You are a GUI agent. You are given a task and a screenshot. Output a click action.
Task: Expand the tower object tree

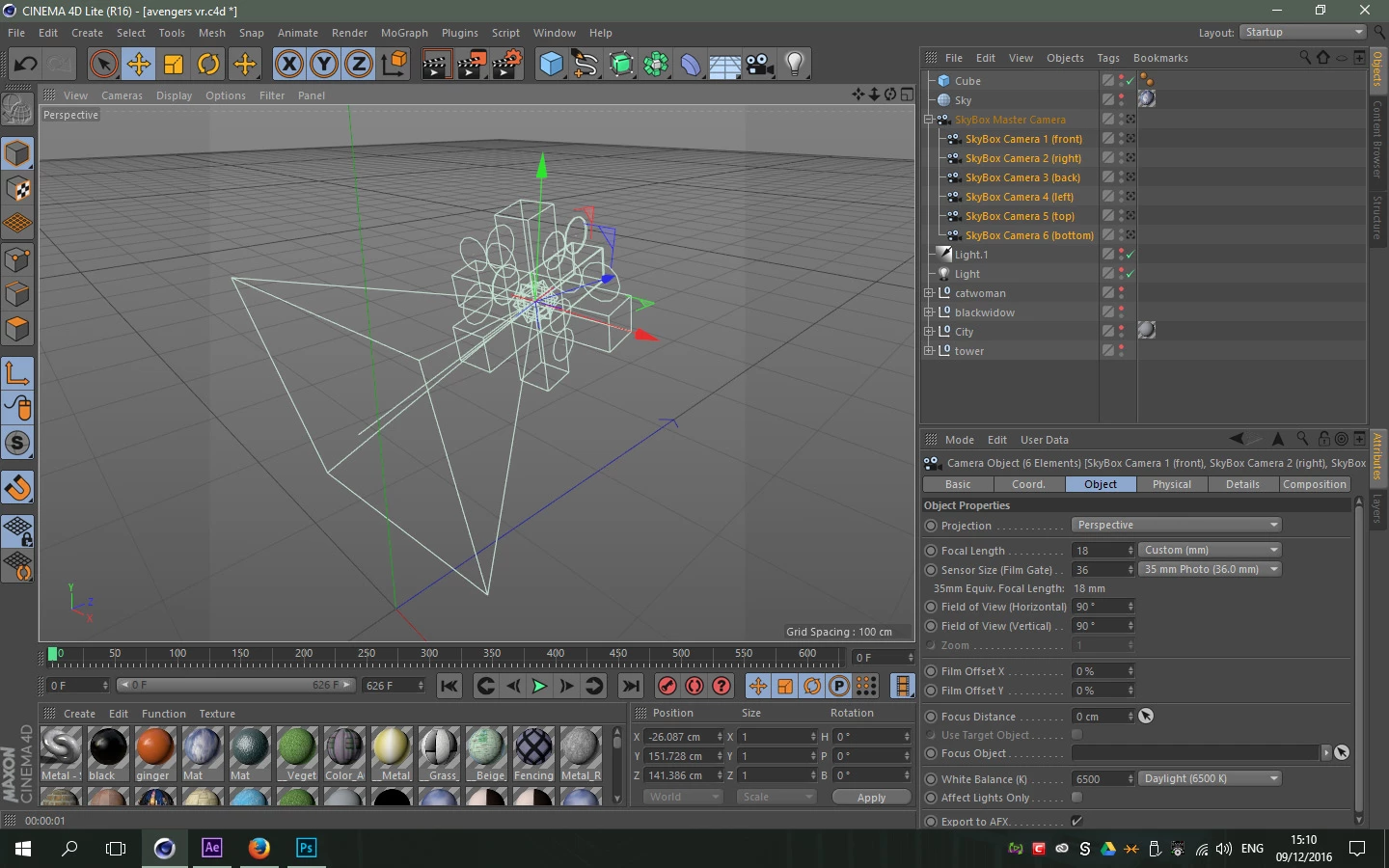click(928, 351)
